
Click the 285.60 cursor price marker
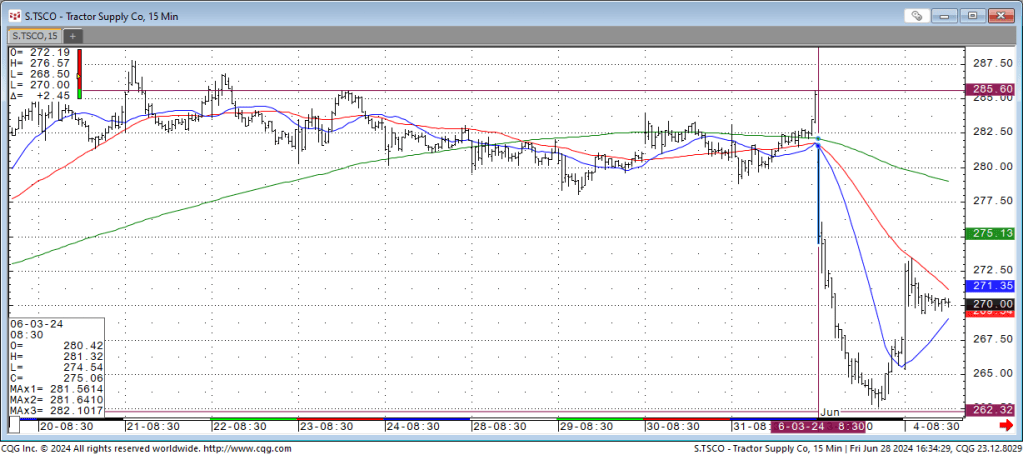click(x=992, y=90)
